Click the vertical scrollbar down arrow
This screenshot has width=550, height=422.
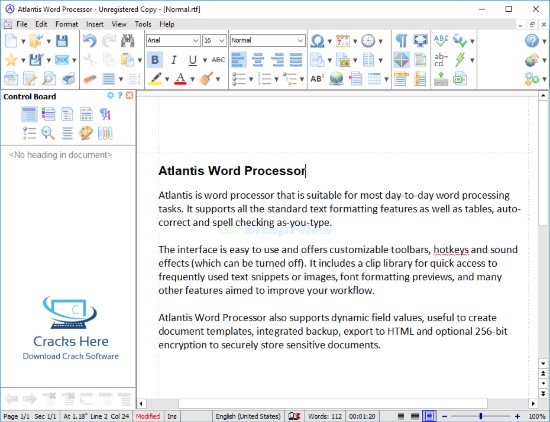coord(543,363)
